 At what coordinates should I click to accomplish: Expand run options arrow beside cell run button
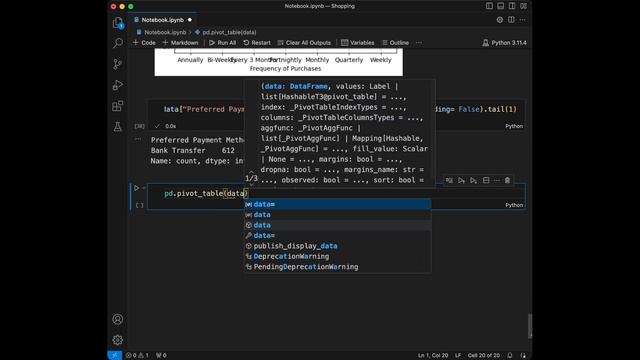[143, 188]
